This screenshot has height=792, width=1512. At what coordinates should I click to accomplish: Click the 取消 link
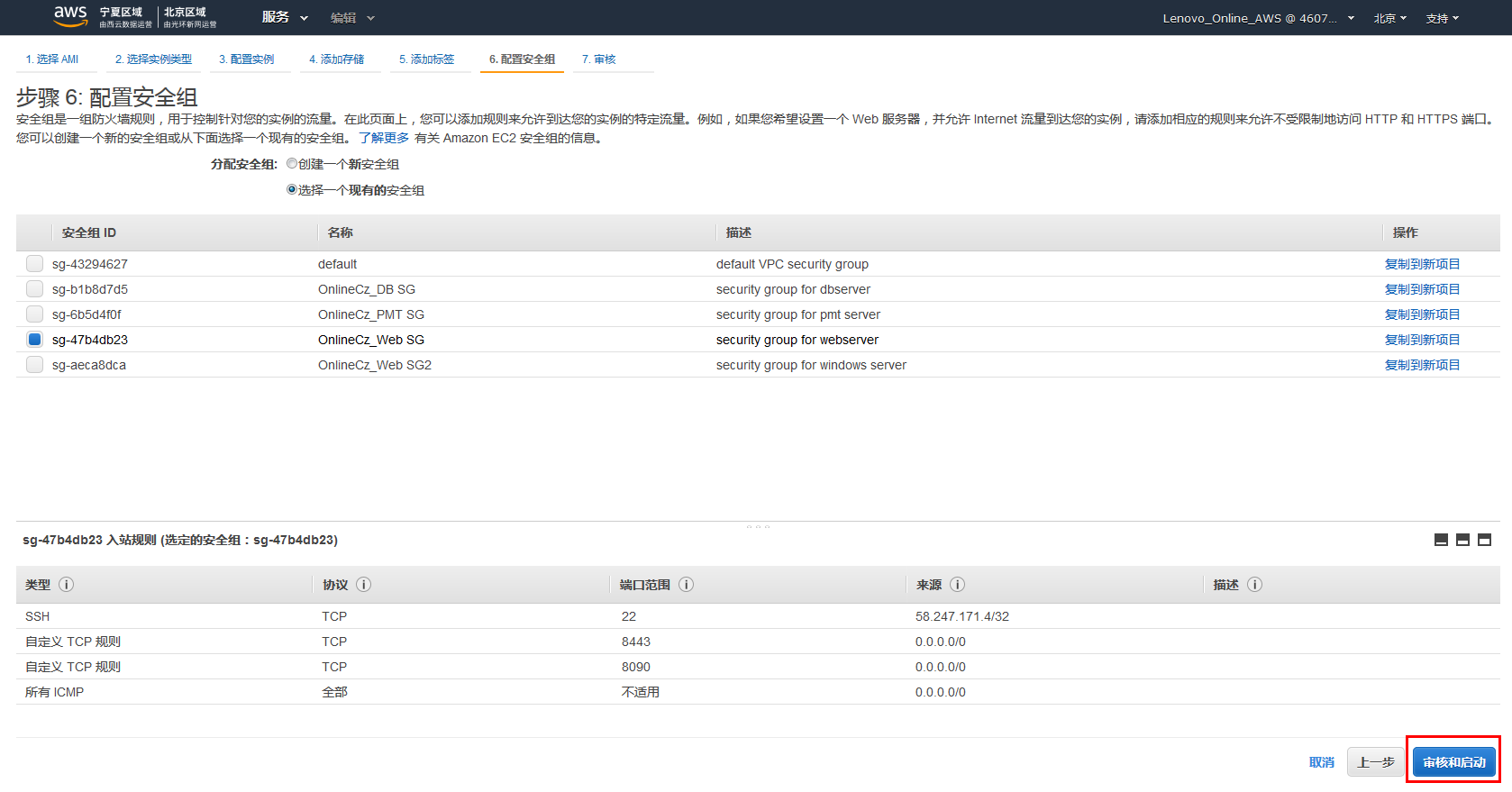(1321, 762)
